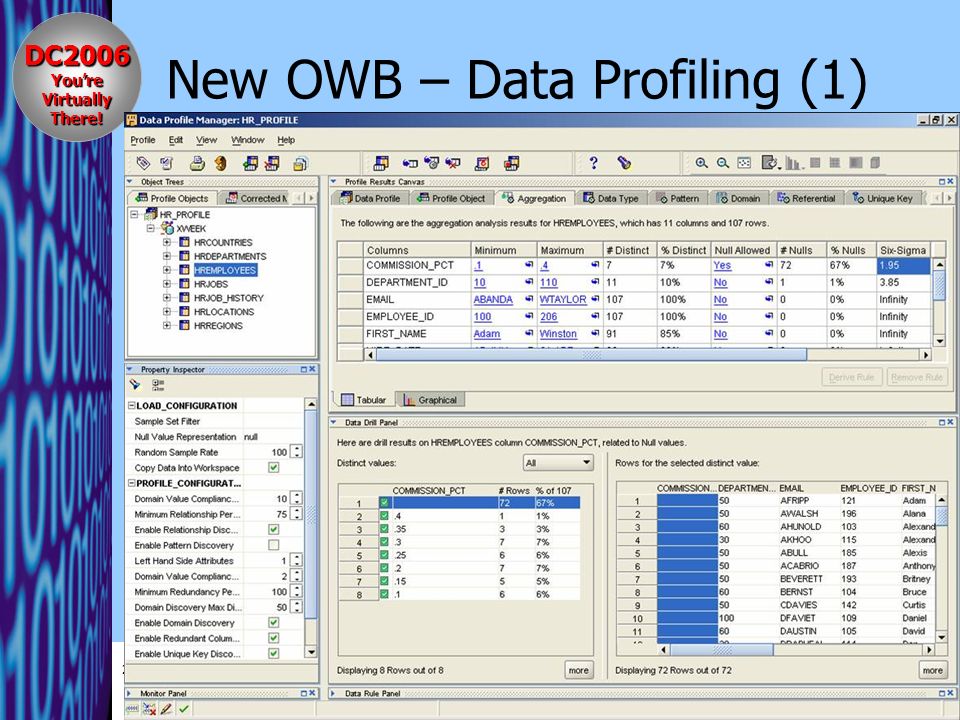Maximize the Data Drill Panel
The height and width of the screenshot is (720, 960).
[942, 422]
